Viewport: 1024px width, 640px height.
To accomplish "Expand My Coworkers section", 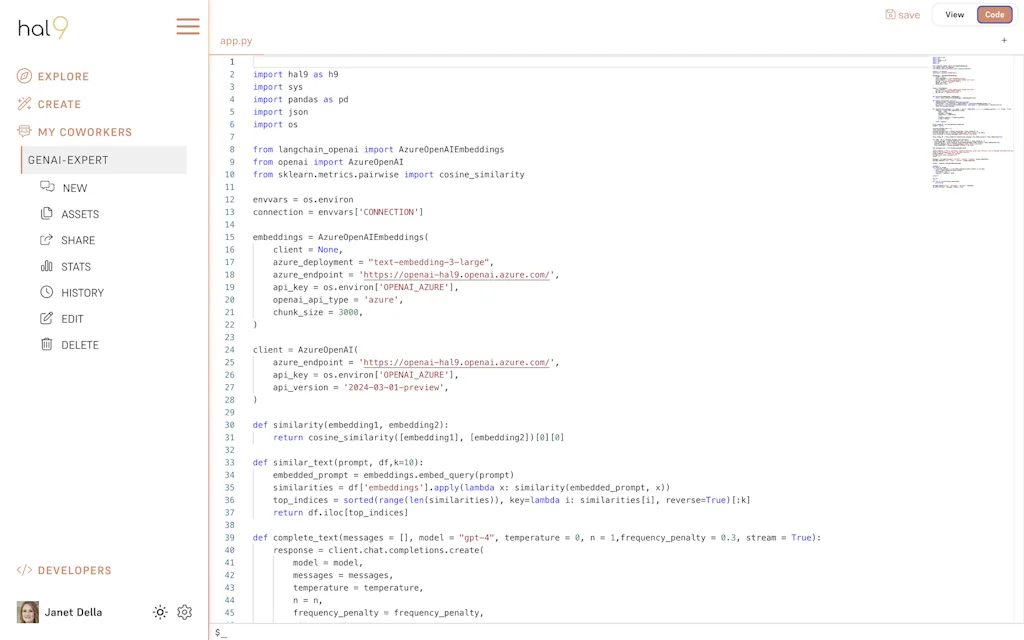I will pyautogui.click(x=84, y=132).
